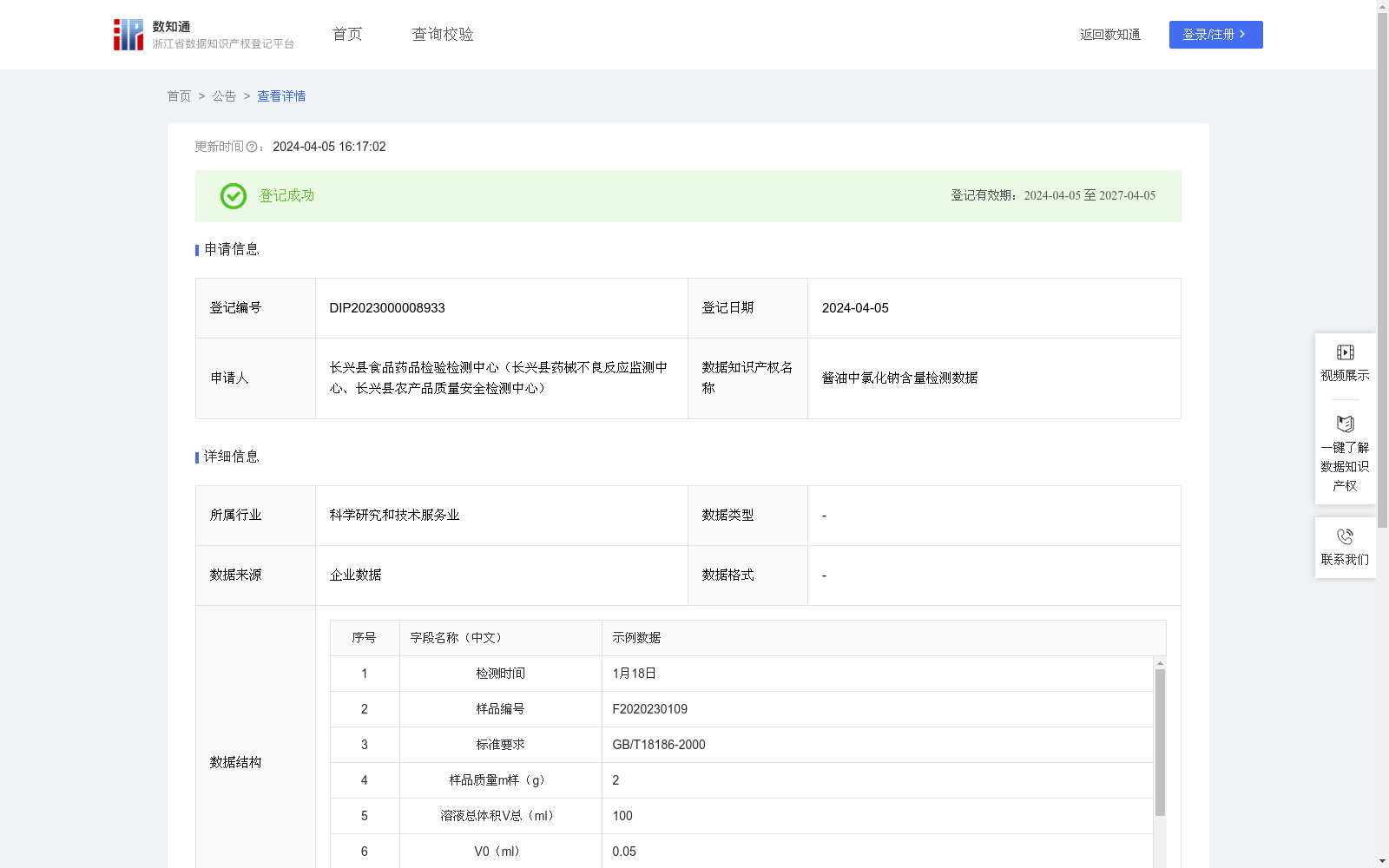This screenshot has height=868, width=1389.
Task: Open the 首页 navigation menu item
Action: 347,35
